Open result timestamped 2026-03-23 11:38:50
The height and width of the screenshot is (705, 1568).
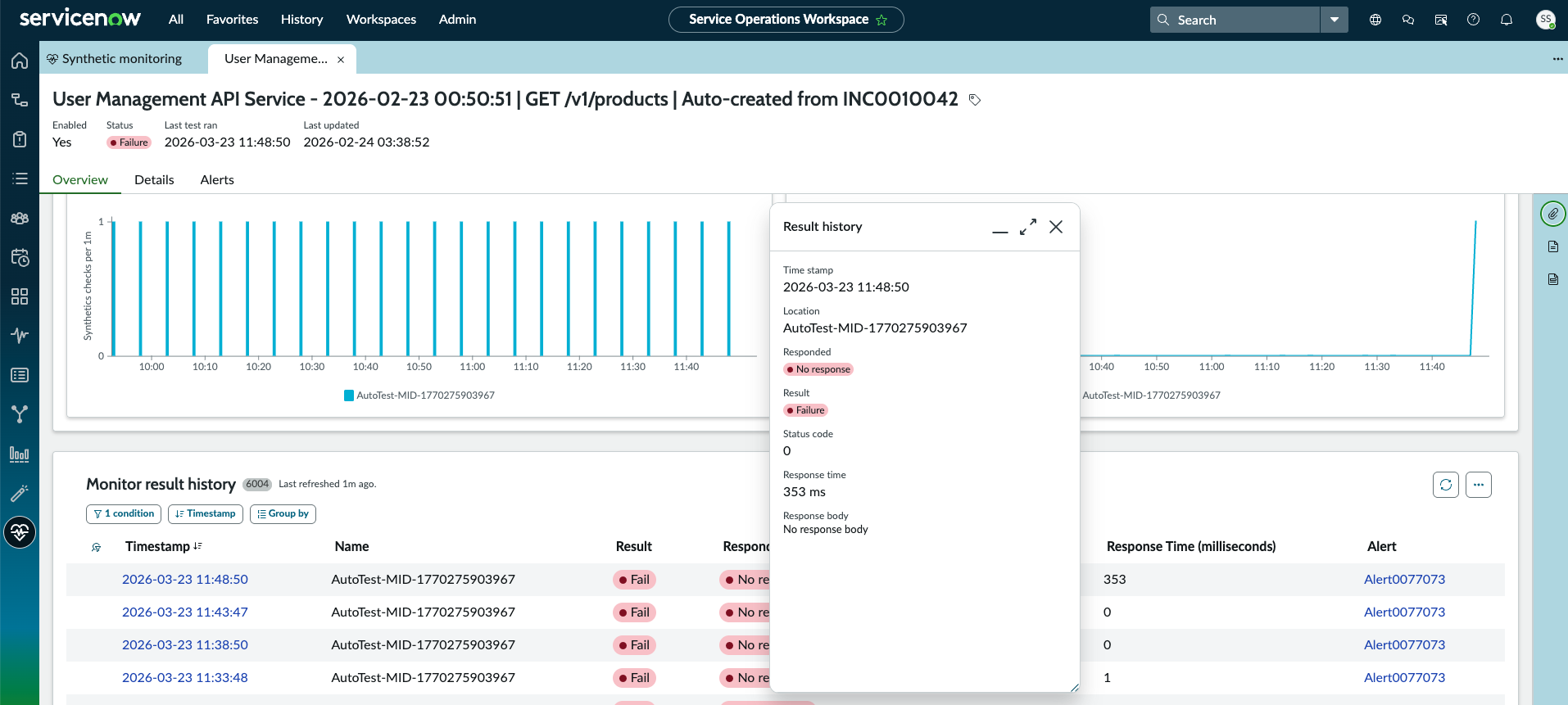[185, 645]
